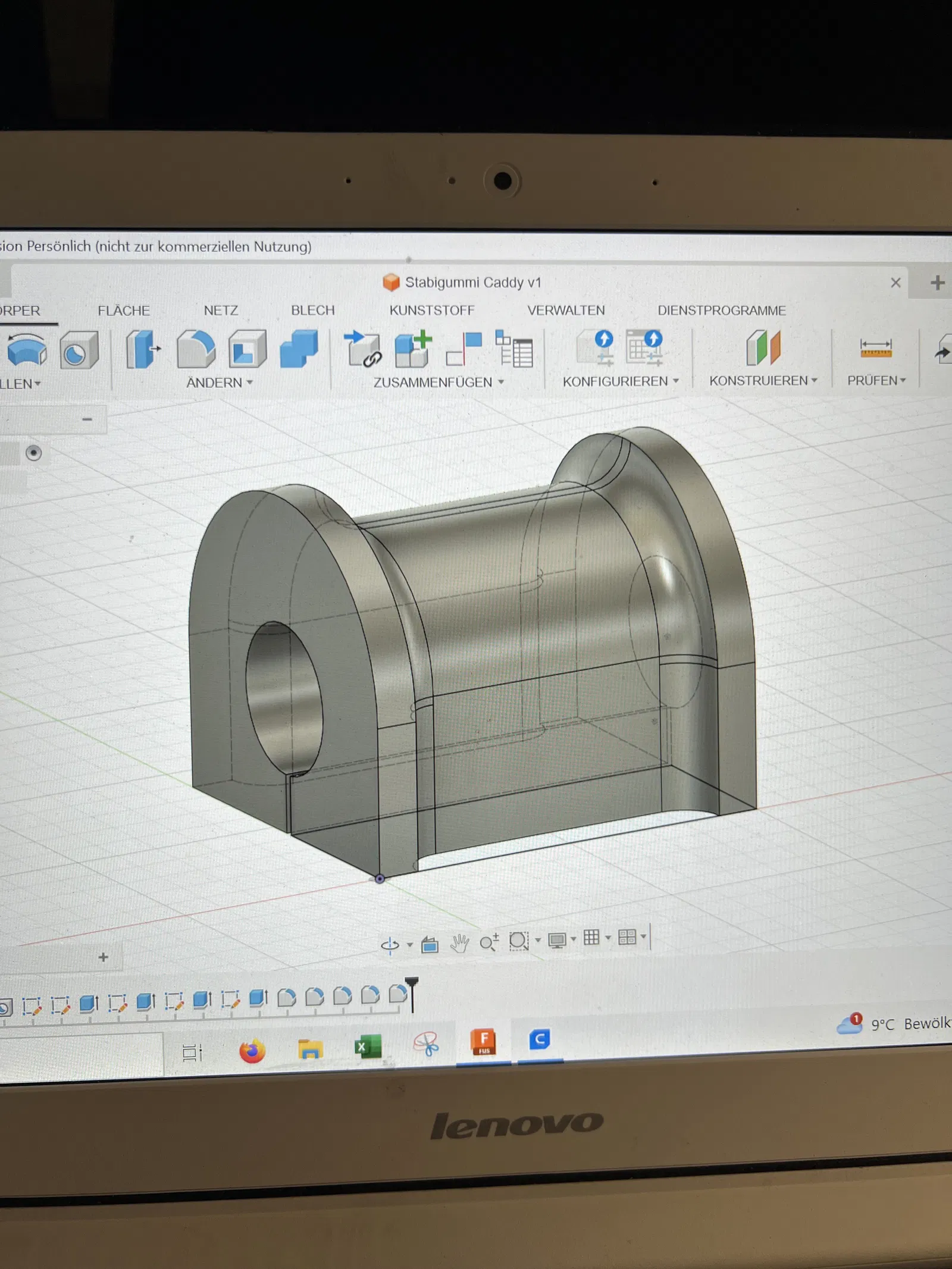This screenshot has height=1269, width=952.
Task: Click the insert component icon with link
Action: (362, 349)
